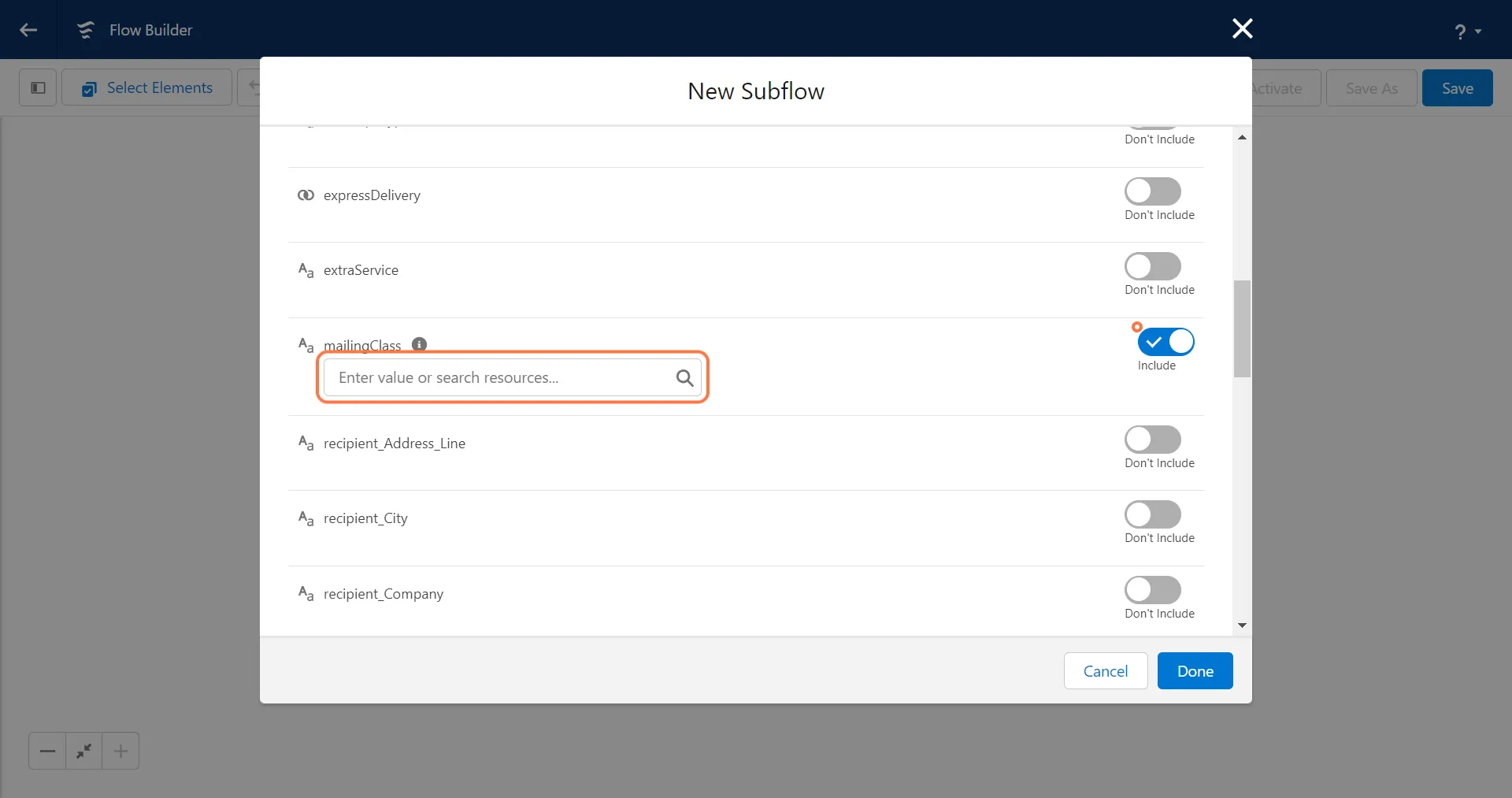This screenshot has width=1512, height=798.
Task: Zoom in the canvas with plus icon
Action: coord(120,751)
